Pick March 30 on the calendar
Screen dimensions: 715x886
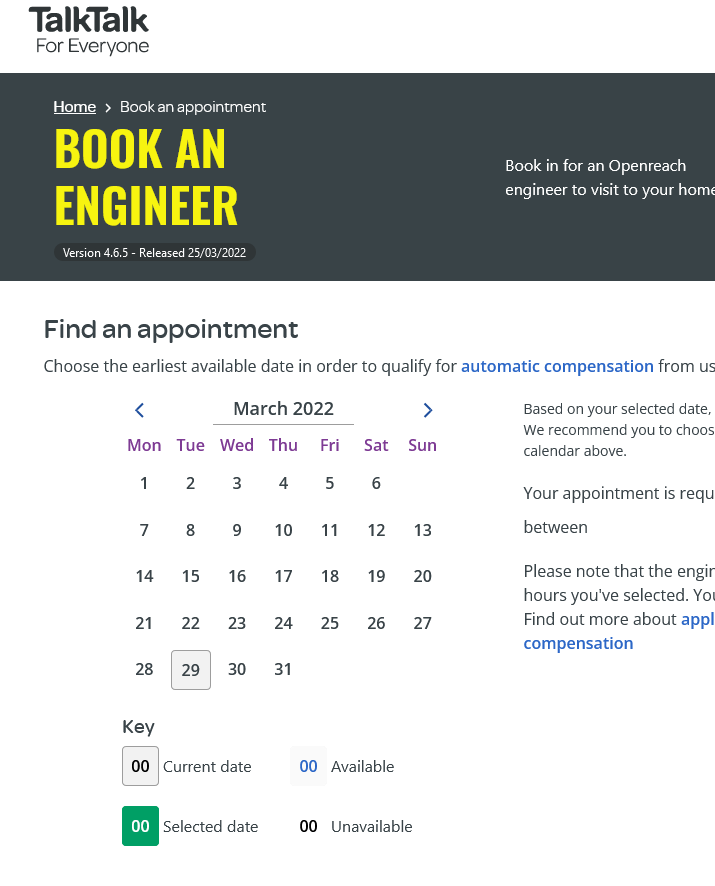(x=237, y=670)
